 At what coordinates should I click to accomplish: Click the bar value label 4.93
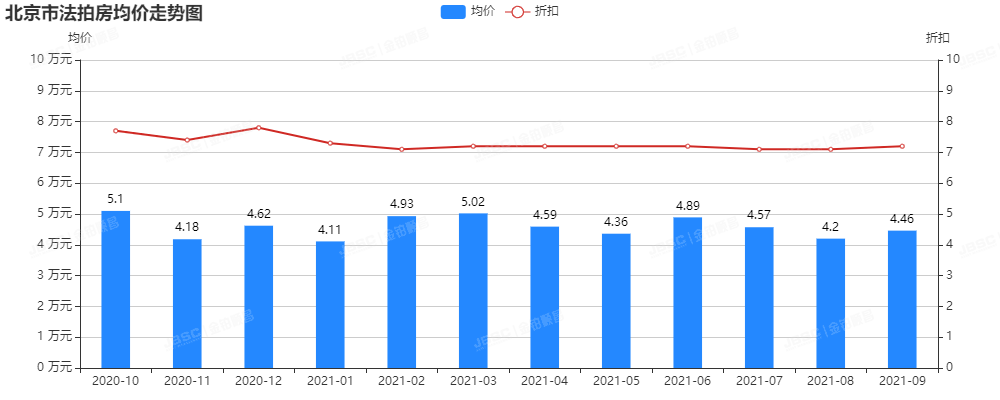coord(402,204)
